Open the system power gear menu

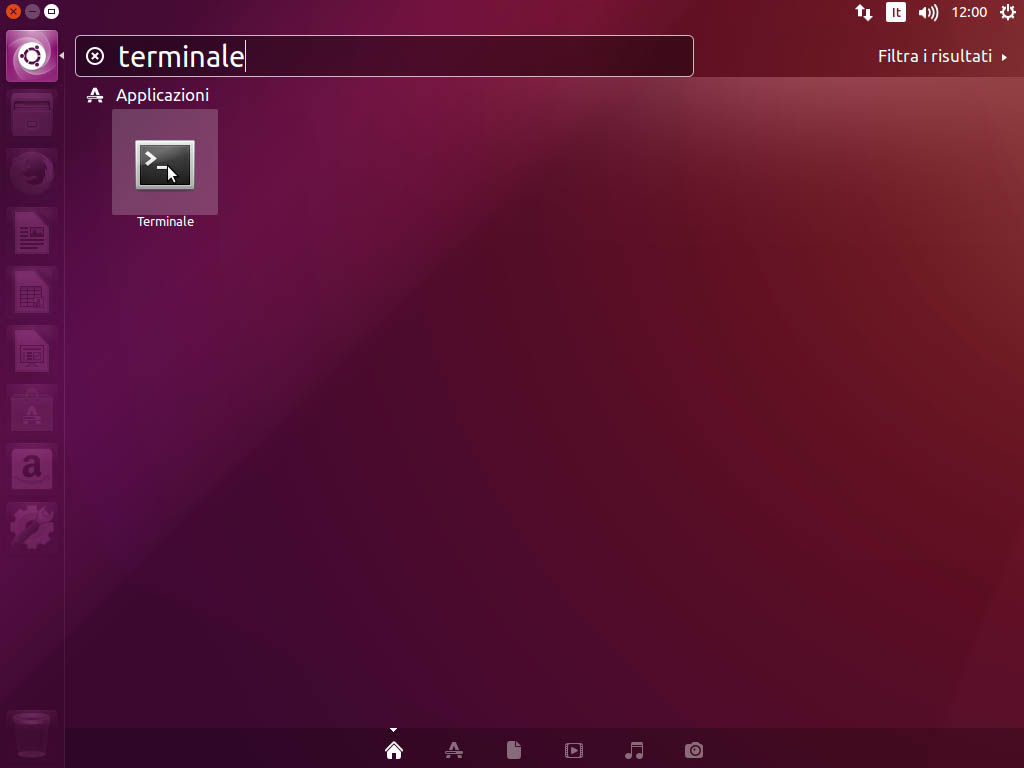coord(1007,12)
